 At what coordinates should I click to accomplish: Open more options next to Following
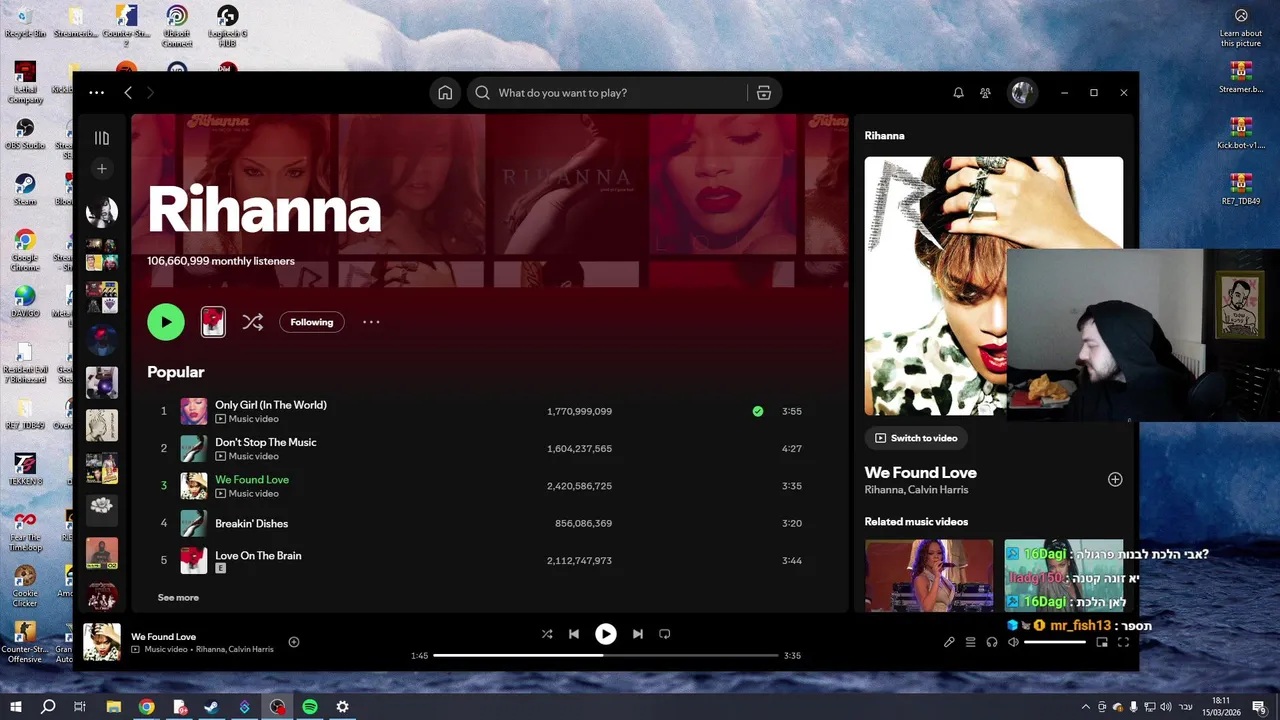[371, 322]
